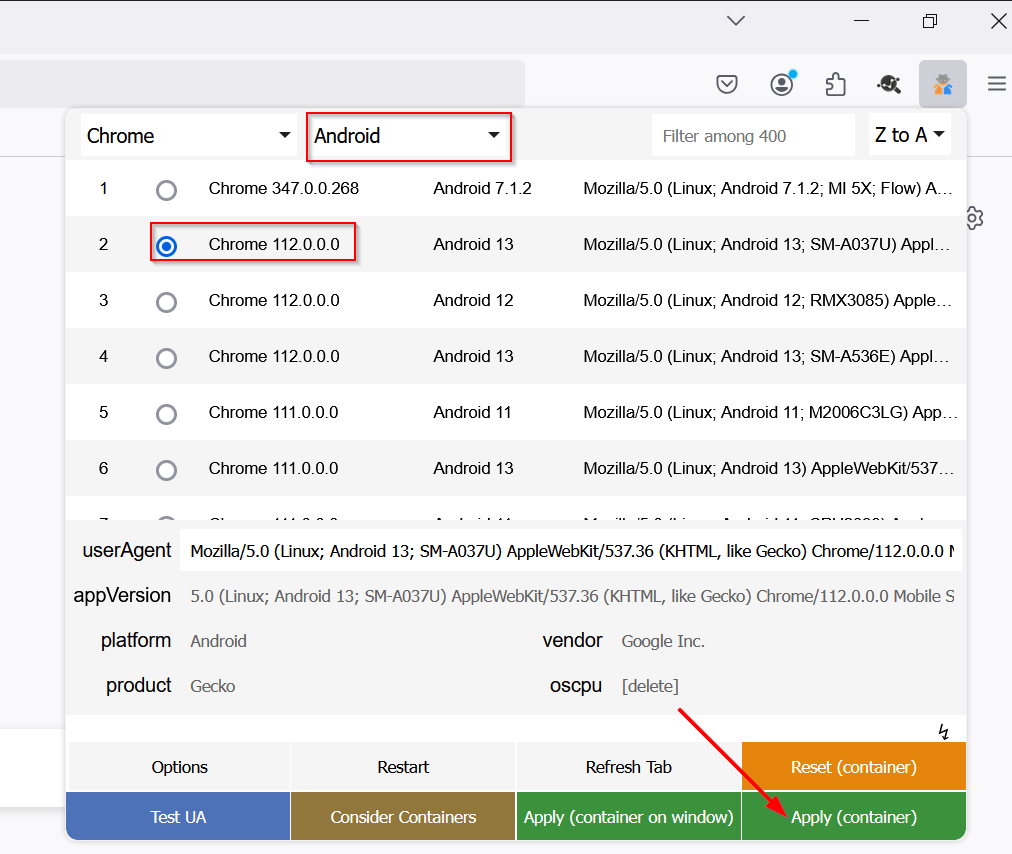Click the lightning bolt icon above Reset
Viewport: 1012px width, 854px height.
pyautogui.click(x=943, y=731)
